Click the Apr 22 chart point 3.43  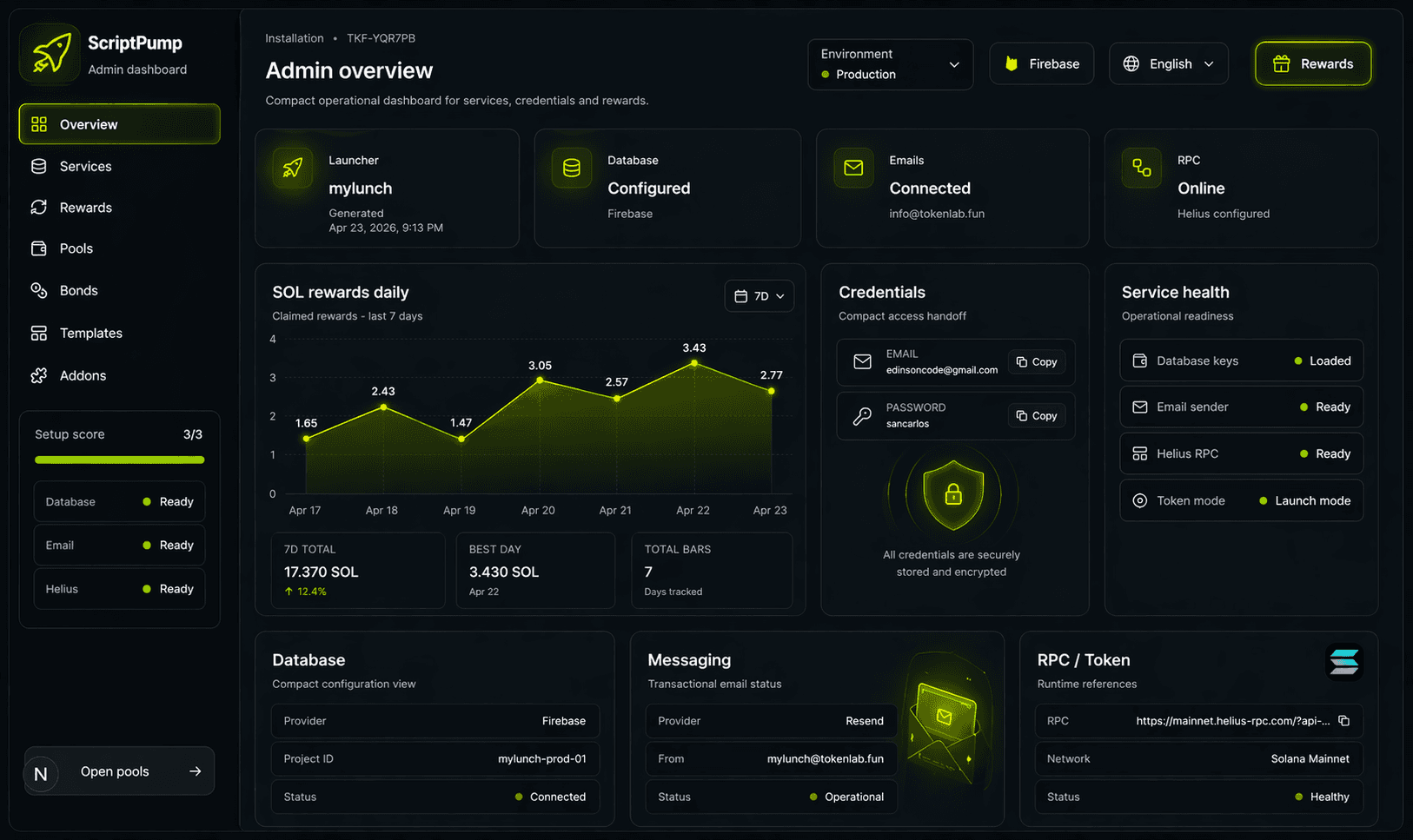pyautogui.click(x=693, y=362)
